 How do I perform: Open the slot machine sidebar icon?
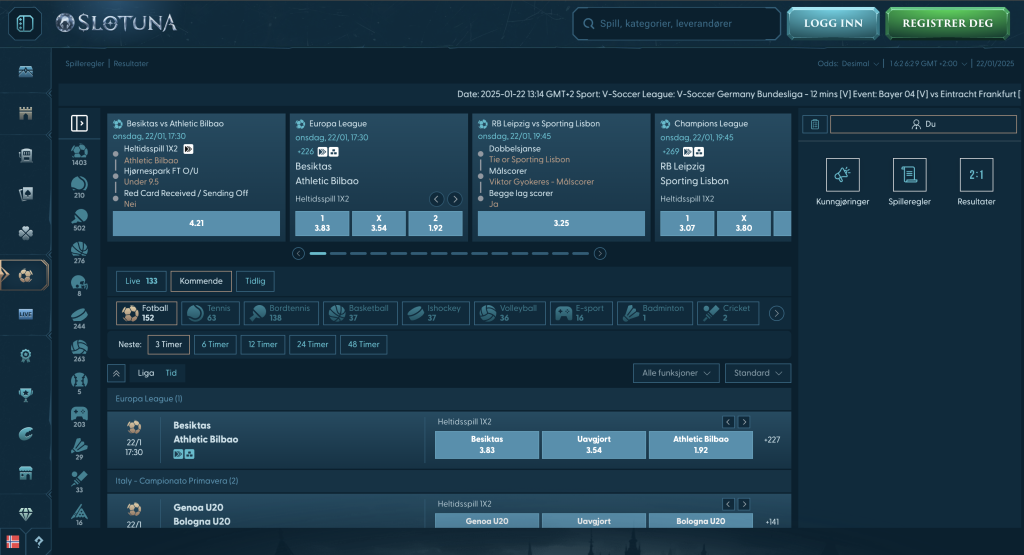tap(25, 155)
